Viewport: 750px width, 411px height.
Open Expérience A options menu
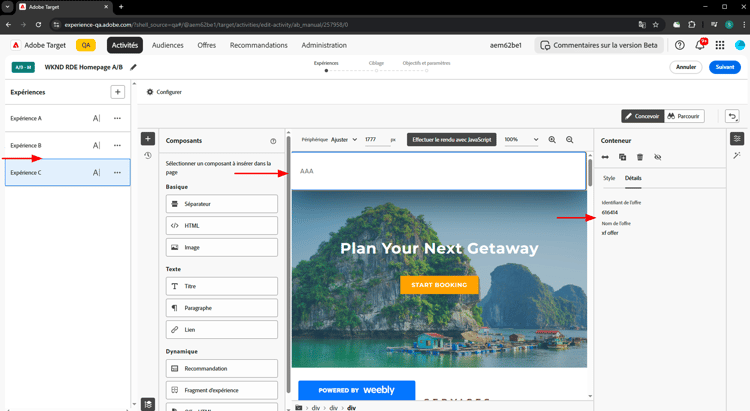pyautogui.click(x=117, y=118)
